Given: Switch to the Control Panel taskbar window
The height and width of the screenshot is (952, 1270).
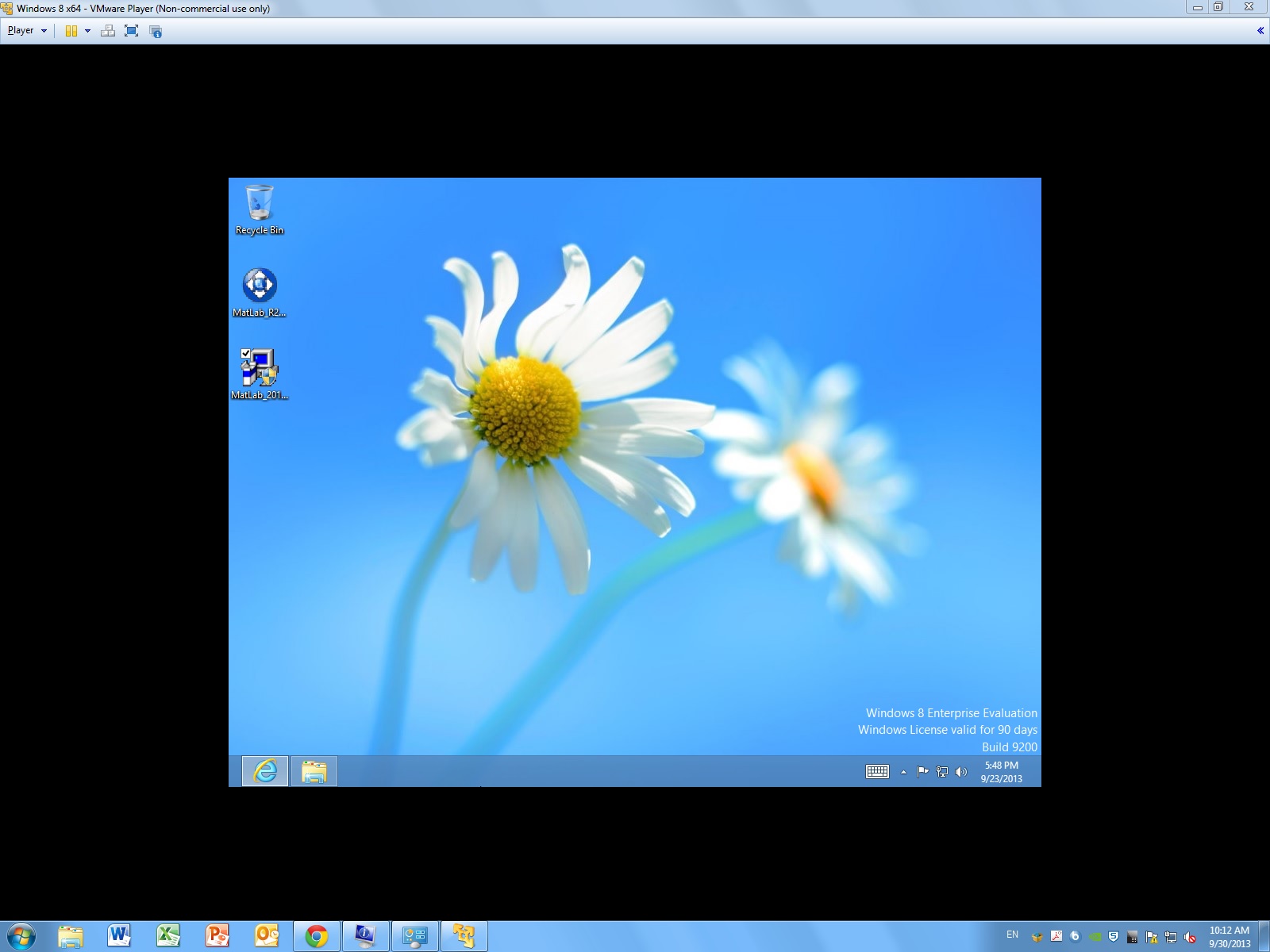Looking at the screenshot, I should [x=414, y=936].
